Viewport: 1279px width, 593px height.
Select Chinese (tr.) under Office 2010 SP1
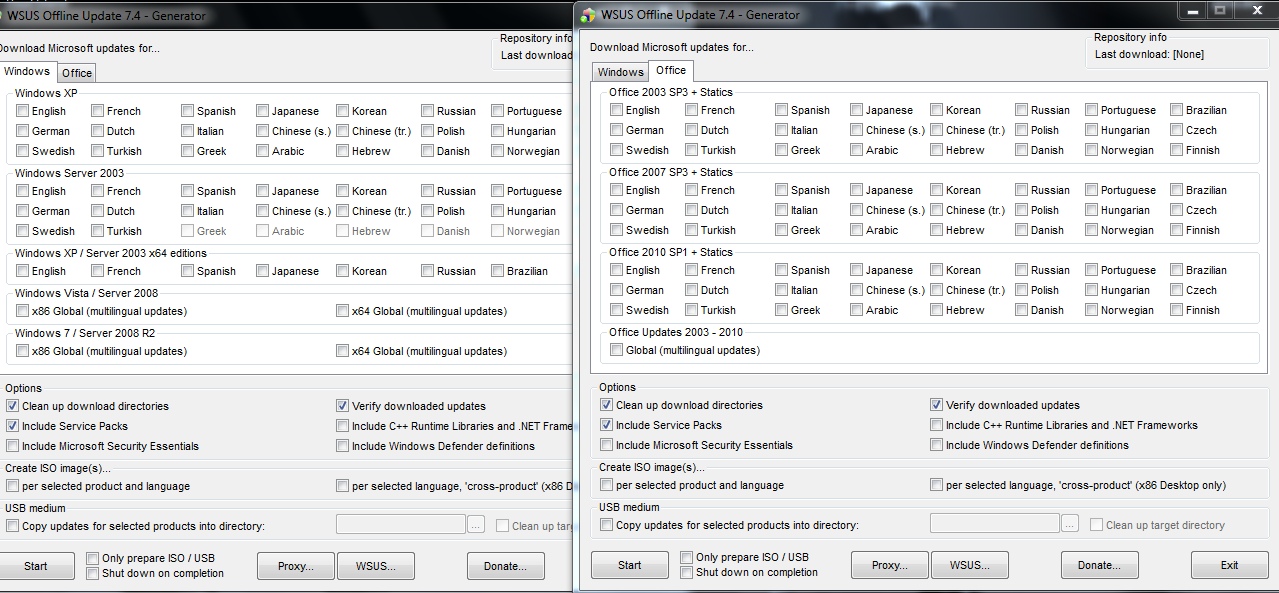tap(937, 290)
